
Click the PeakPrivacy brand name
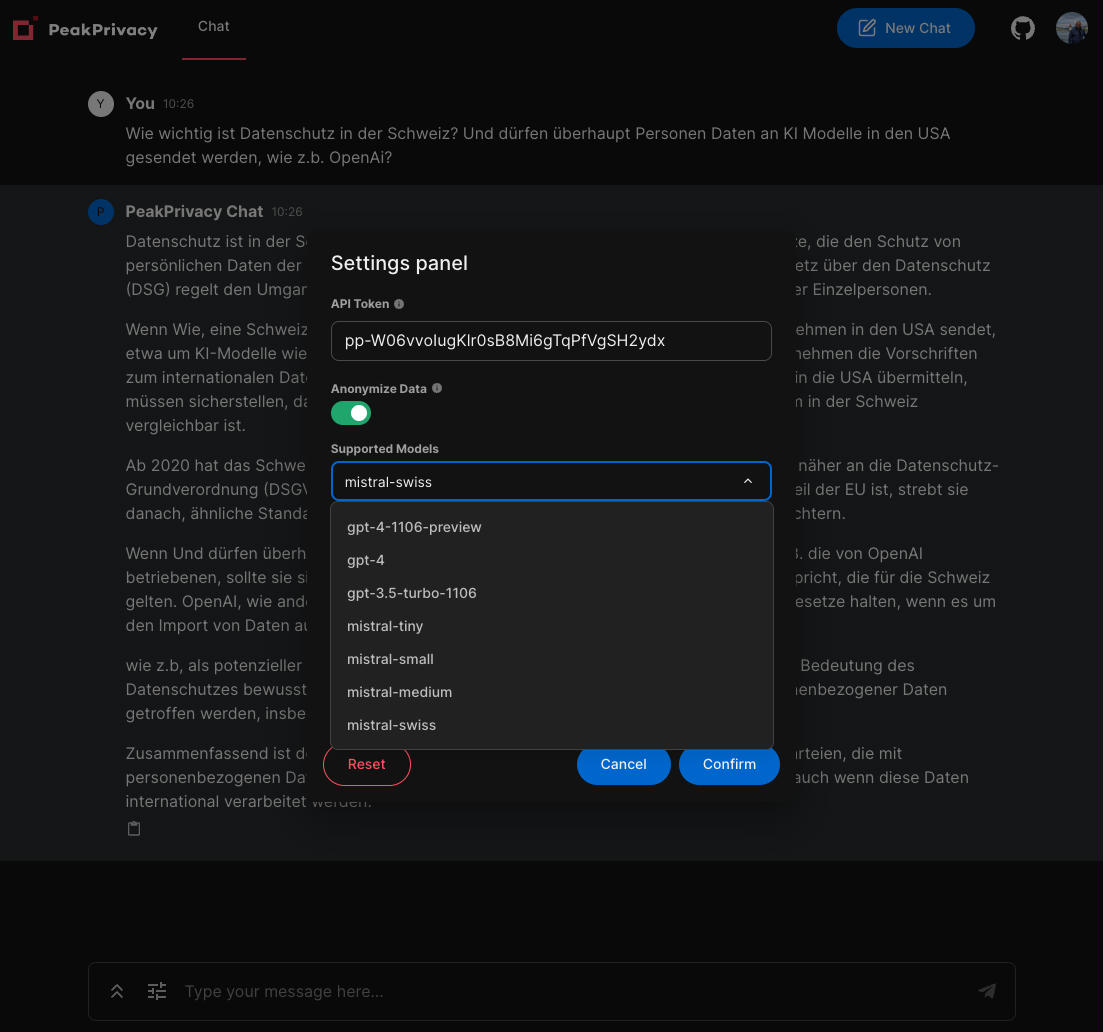103,30
